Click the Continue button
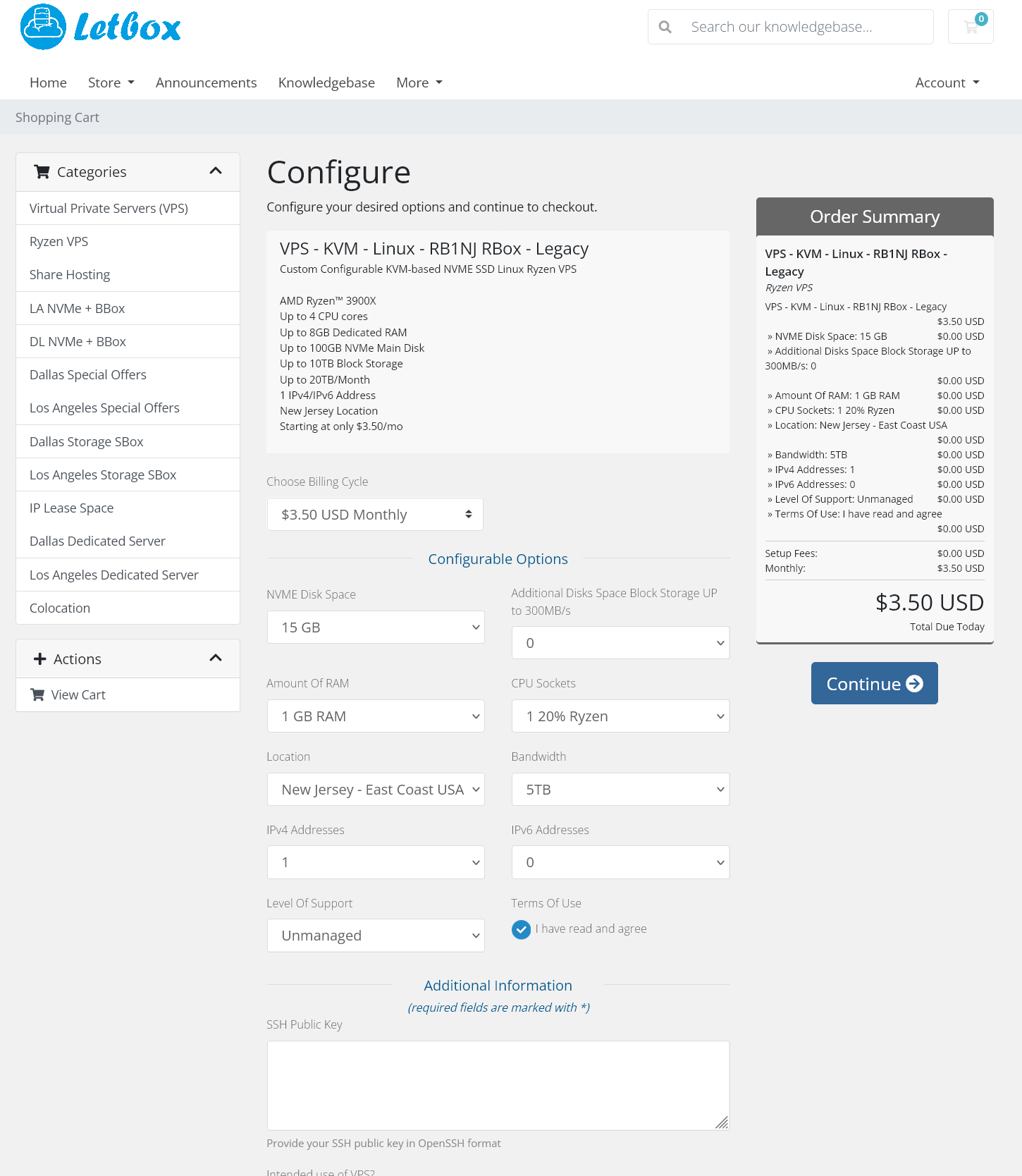 tap(874, 683)
